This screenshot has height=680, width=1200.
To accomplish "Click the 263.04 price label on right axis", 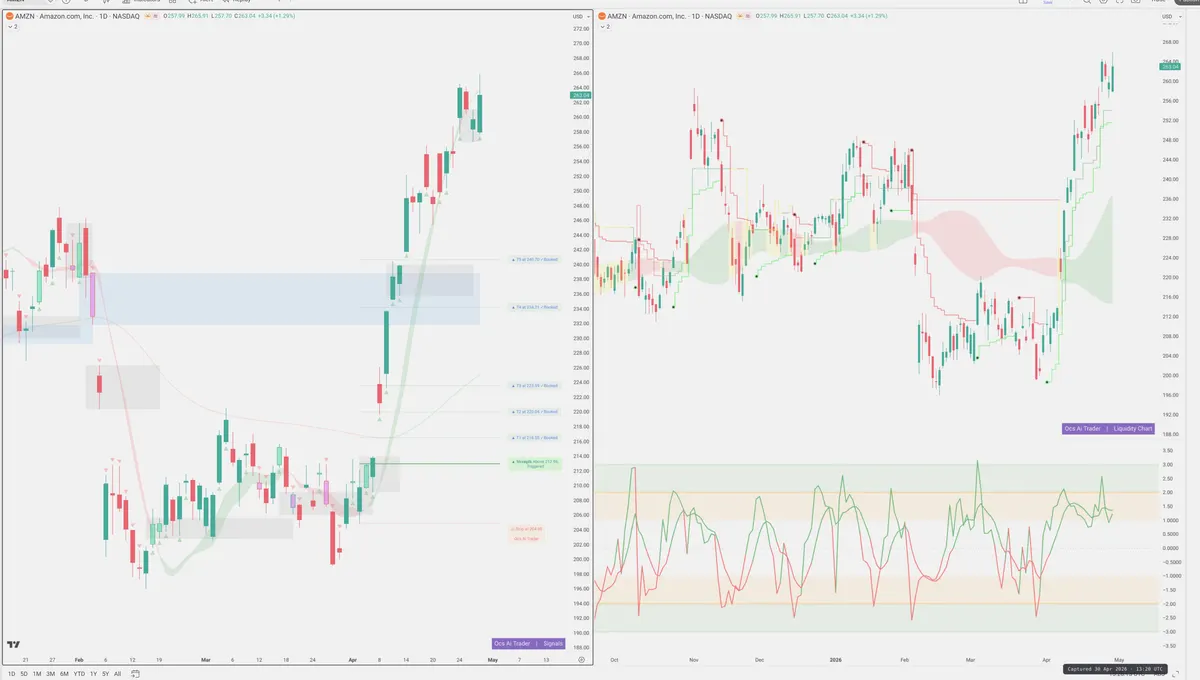I will (1168, 67).
